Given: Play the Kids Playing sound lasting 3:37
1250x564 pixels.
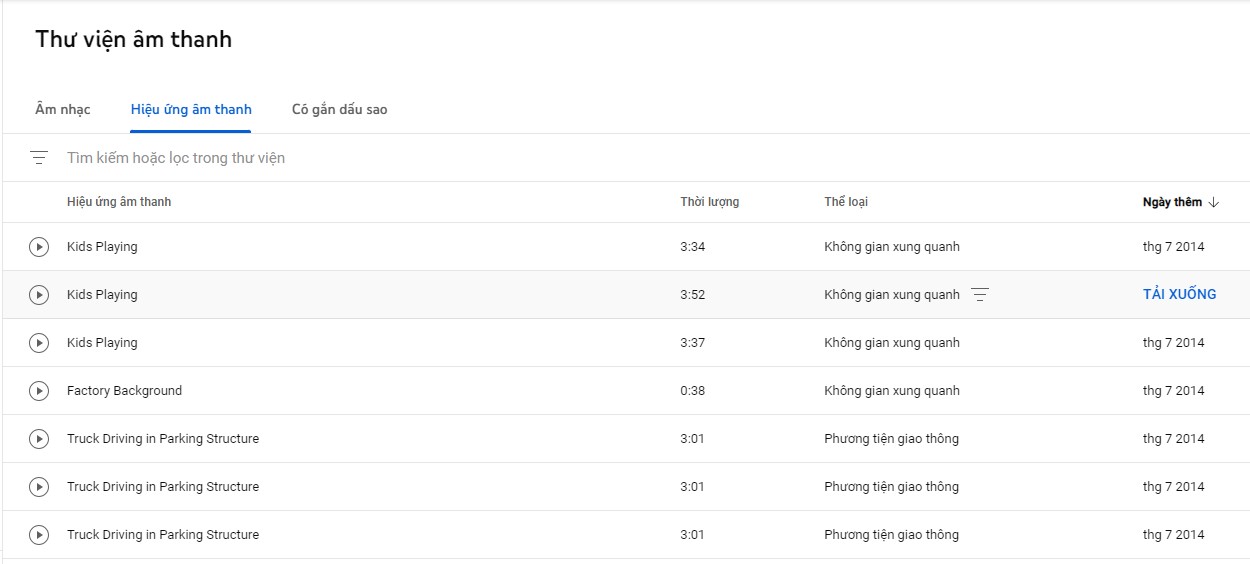Looking at the screenshot, I should click(39, 343).
